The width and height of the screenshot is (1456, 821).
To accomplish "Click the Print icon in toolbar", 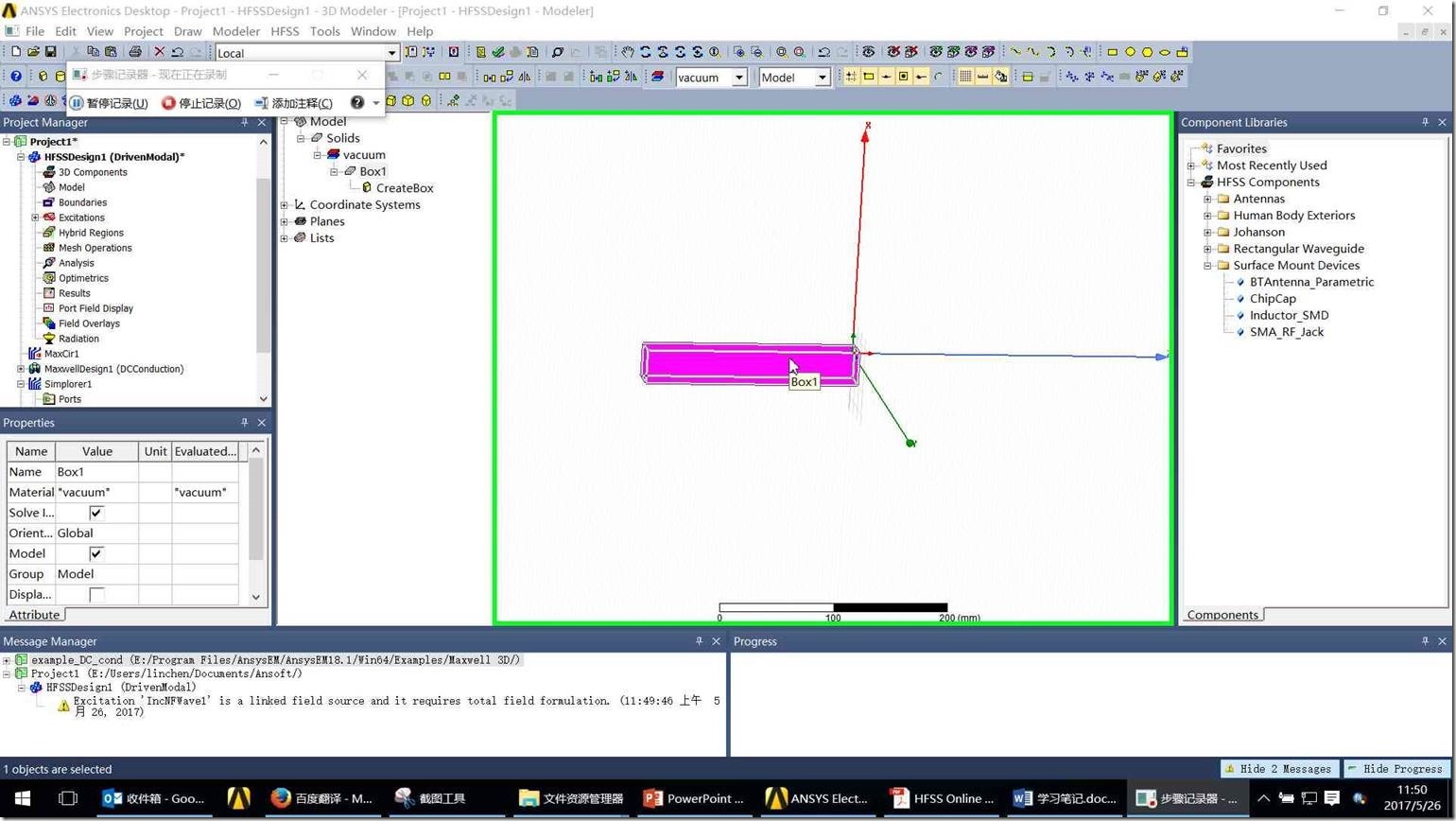I will 135,52.
